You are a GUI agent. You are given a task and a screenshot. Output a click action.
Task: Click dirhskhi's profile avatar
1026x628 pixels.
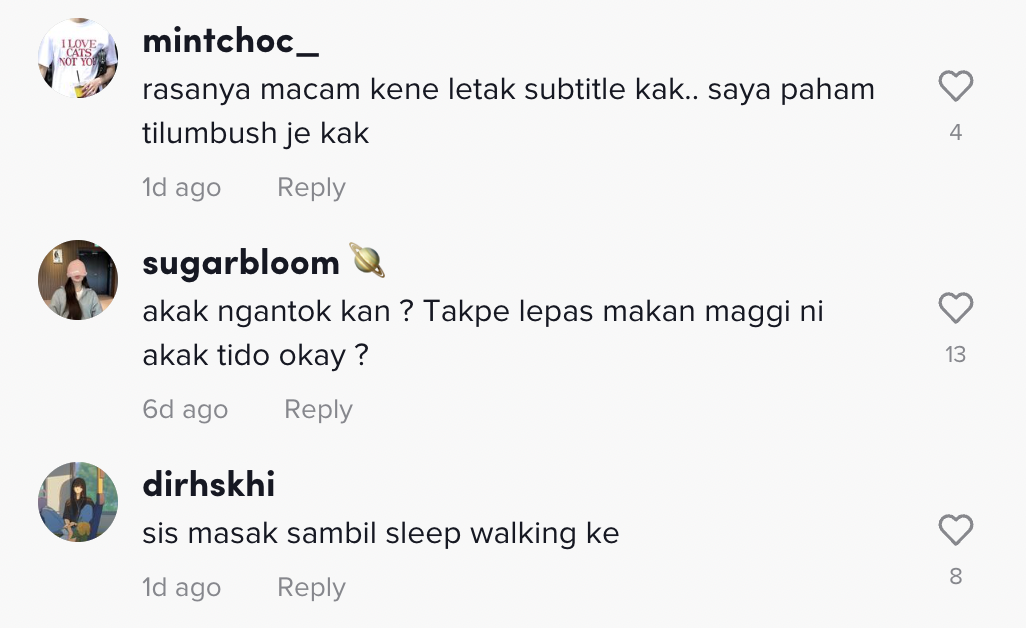(78, 502)
